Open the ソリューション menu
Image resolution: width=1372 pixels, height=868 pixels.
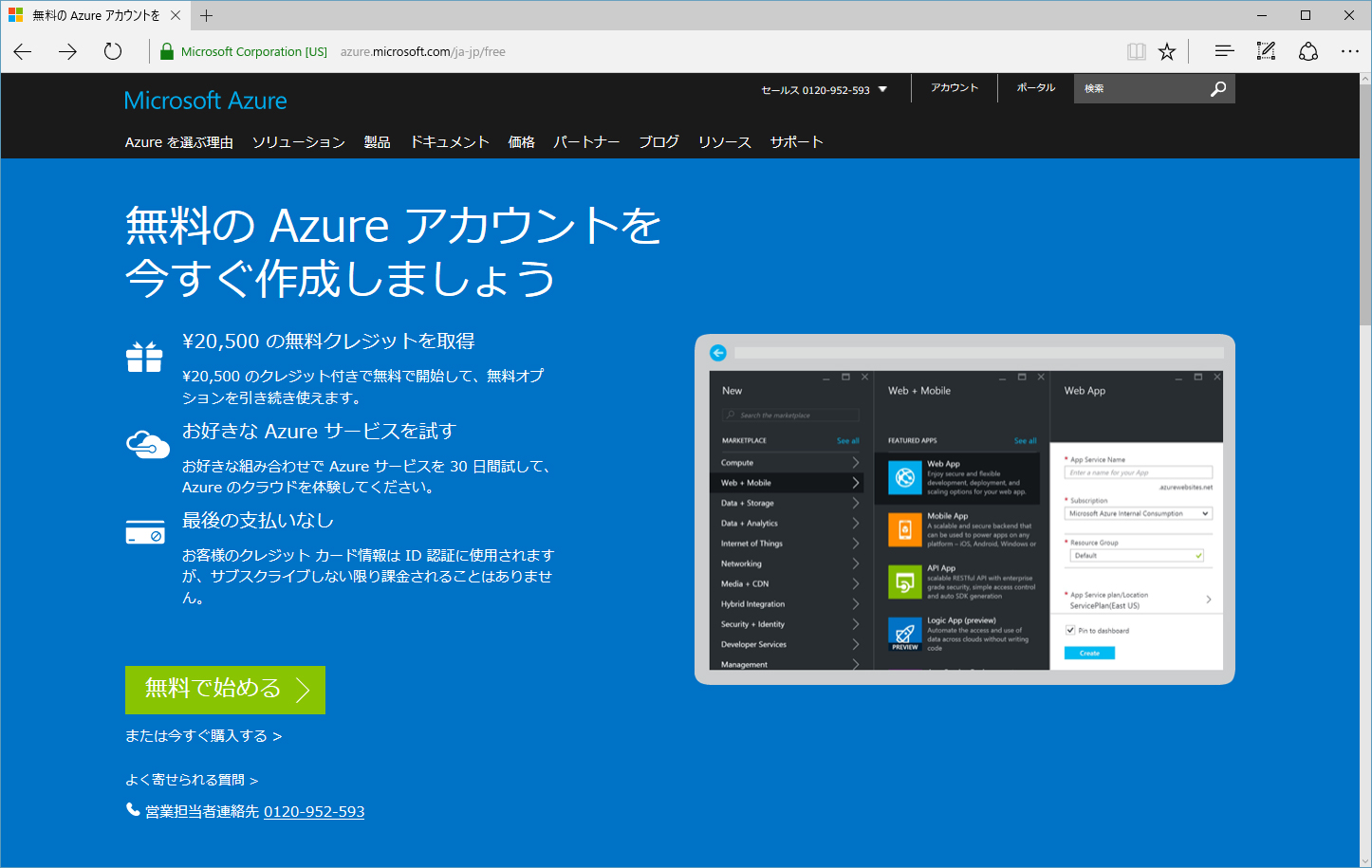tap(298, 142)
